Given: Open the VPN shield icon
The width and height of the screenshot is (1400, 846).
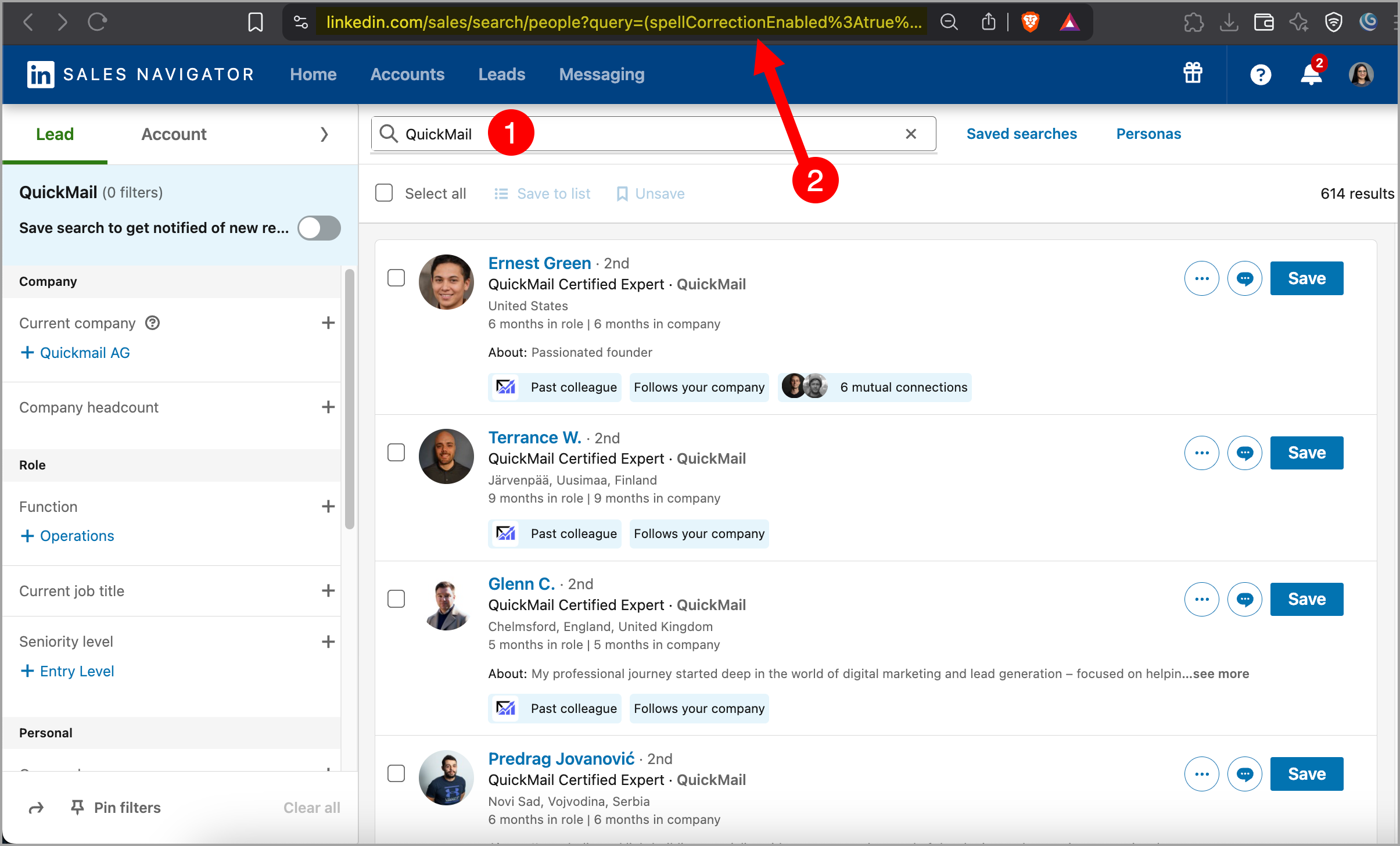Looking at the screenshot, I should (1333, 22).
